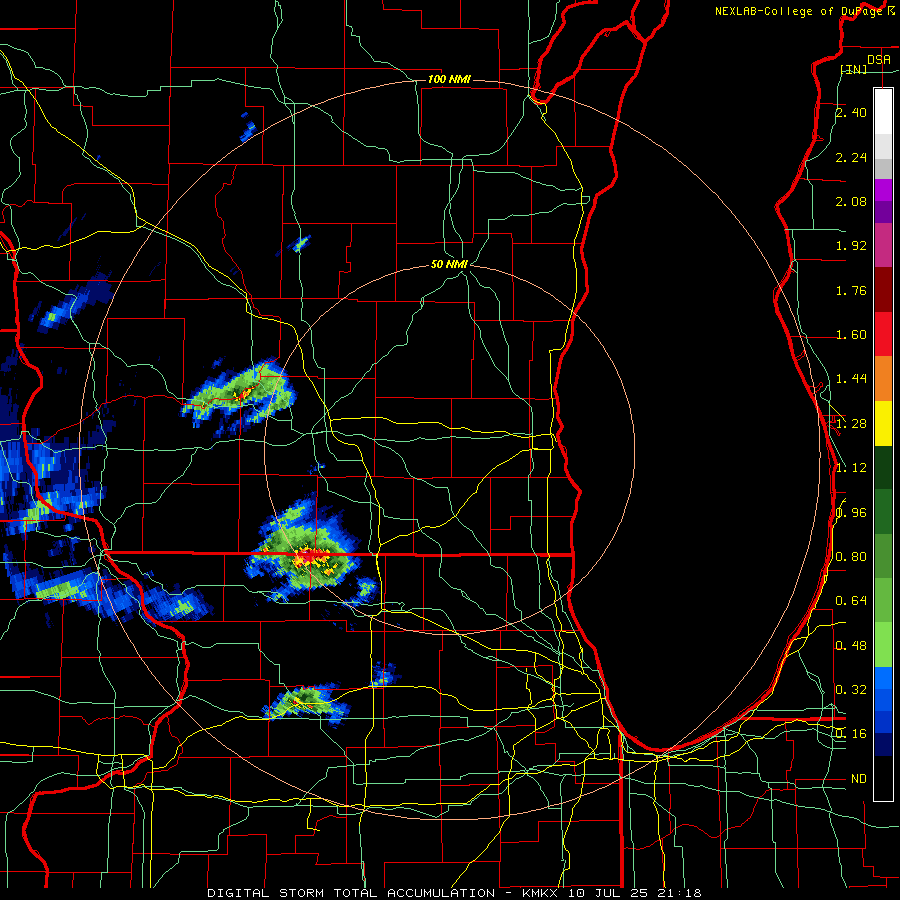The width and height of the screenshot is (900, 900).
Task: Click the [IN] units label
Action: (854, 69)
